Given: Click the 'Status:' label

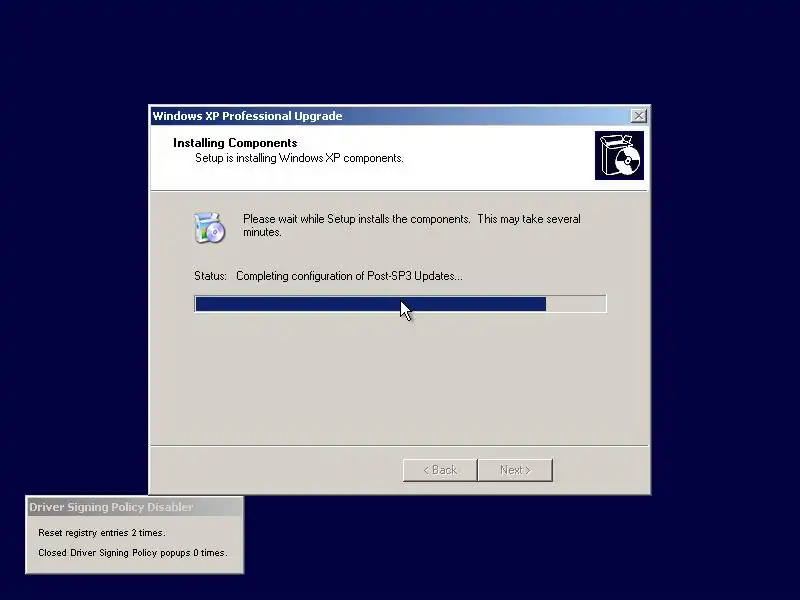Looking at the screenshot, I should [210, 276].
